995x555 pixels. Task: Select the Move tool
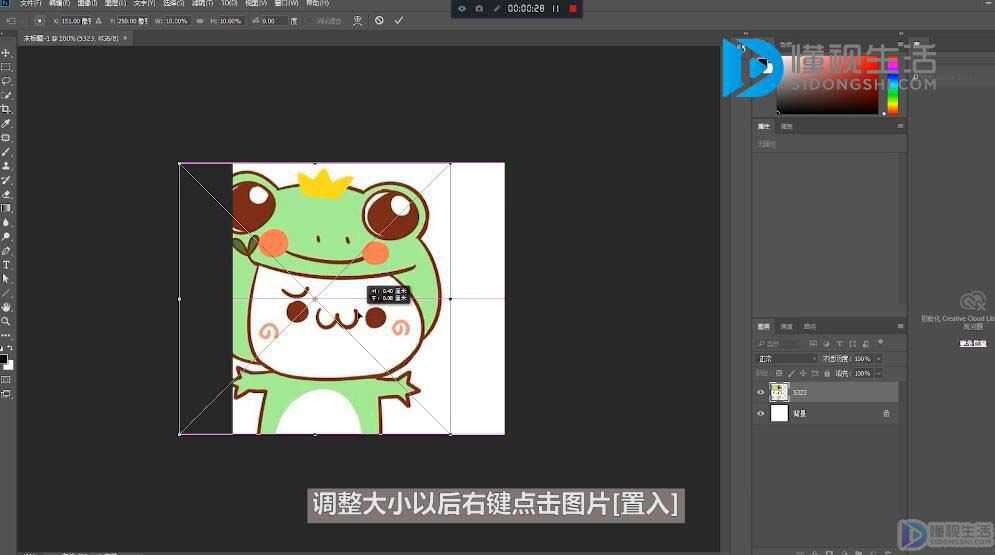tap(6, 53)
